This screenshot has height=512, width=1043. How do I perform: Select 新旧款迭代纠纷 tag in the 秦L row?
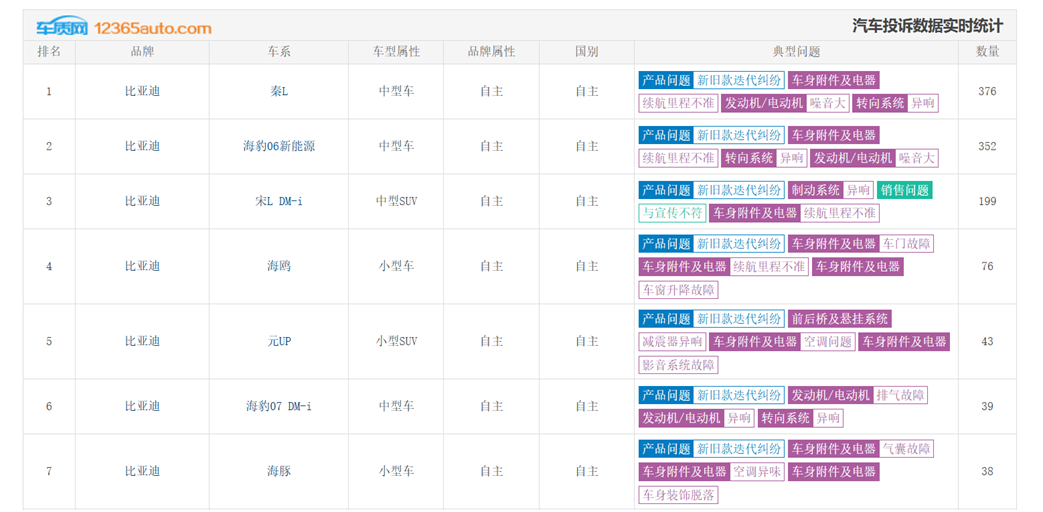pos(738,80)
